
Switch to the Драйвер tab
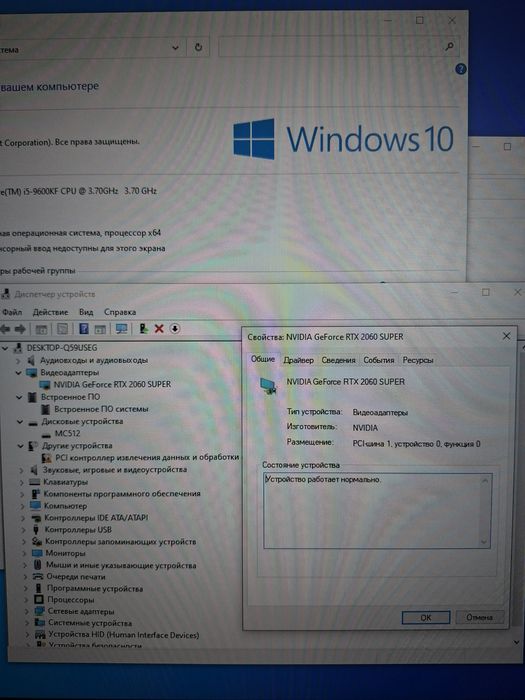(298, 360)
